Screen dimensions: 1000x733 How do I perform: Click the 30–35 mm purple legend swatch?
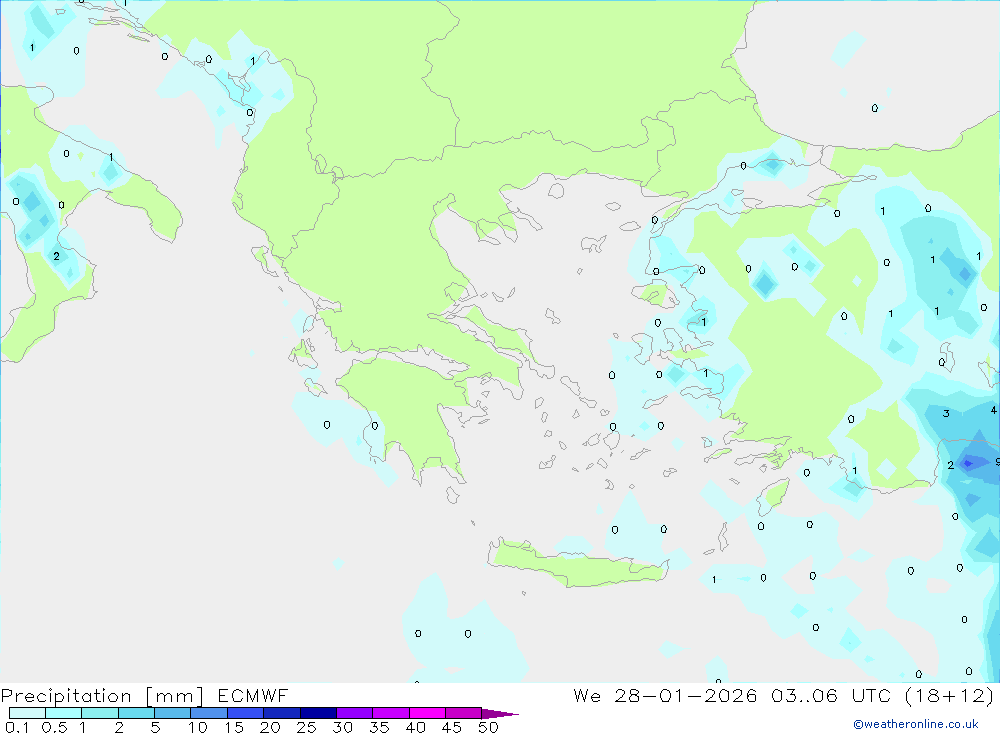354,713
